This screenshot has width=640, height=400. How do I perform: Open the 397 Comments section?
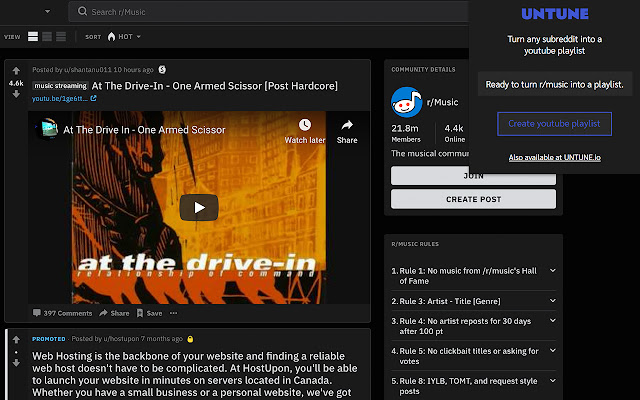click(x=62, y=313)
